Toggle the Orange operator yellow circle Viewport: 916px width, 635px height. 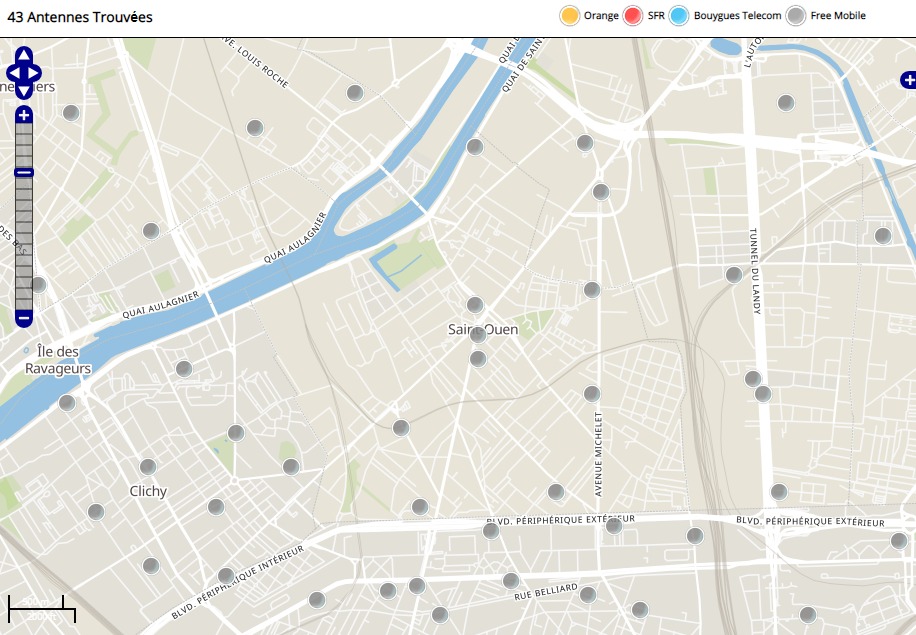[570, 15]
